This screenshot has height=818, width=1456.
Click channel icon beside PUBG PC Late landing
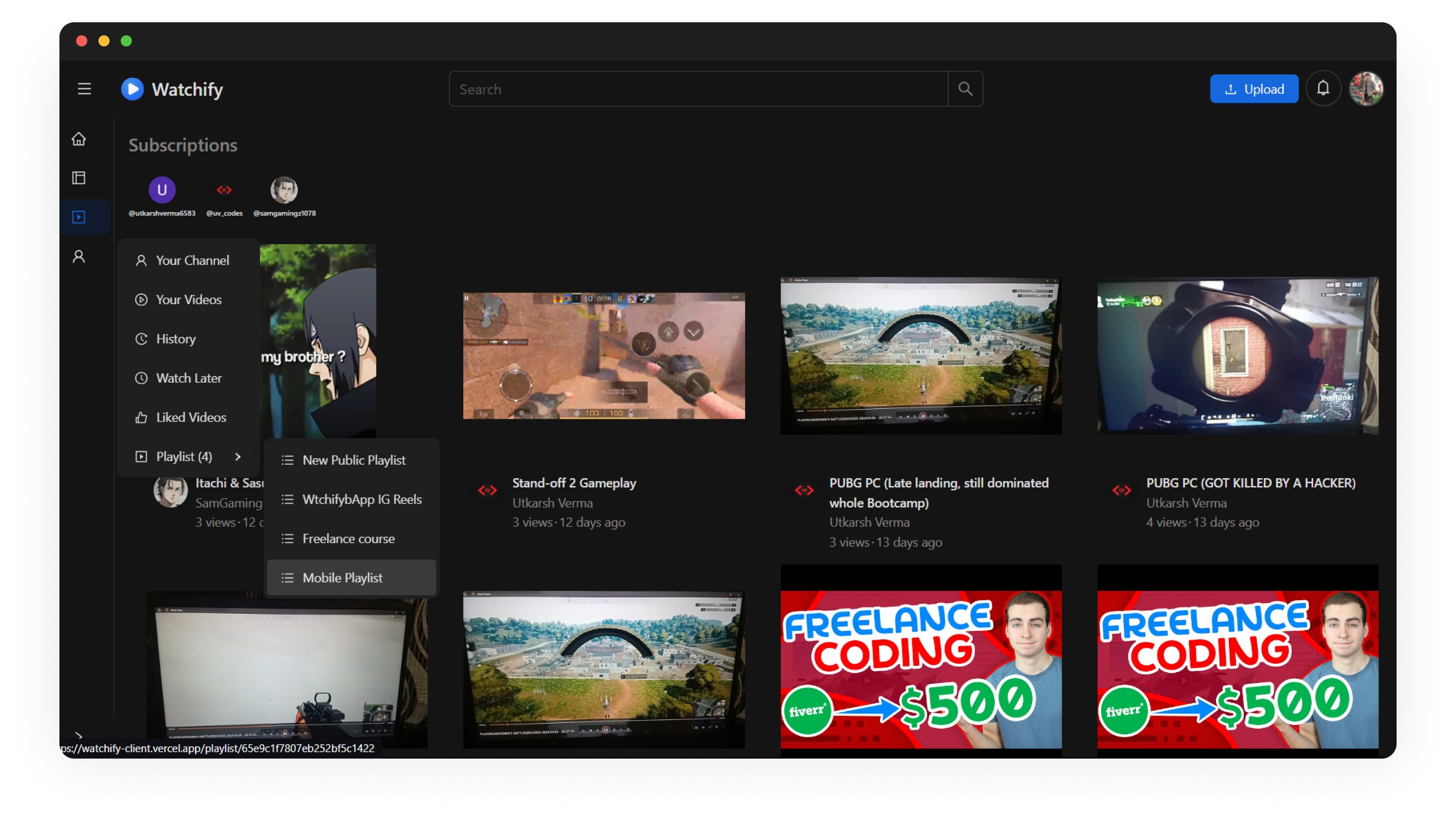[x=804, y=490]
